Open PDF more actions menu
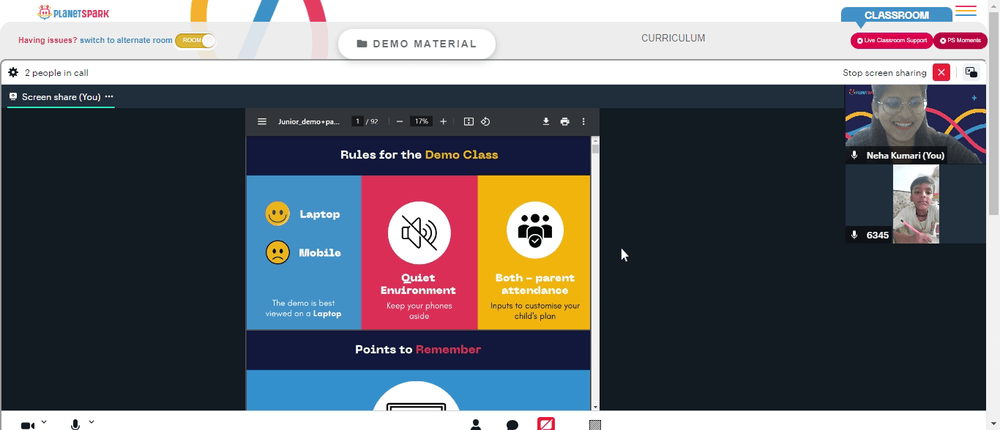Image resolution: width=1000 pixels, height=430 pixels. pyautogui.click(x=583, y=121)
